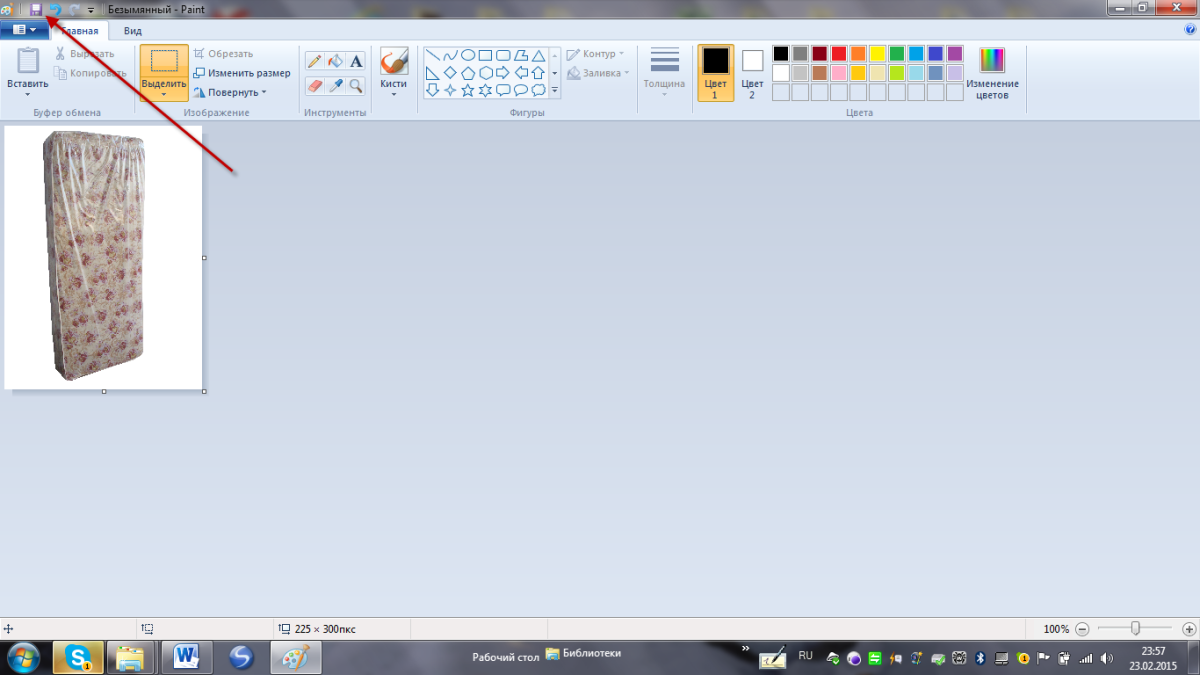Image resolution: width=1200 pixels, height=675 pixels.
Task: Select the Line shape
Action: (x=432, y=55)
